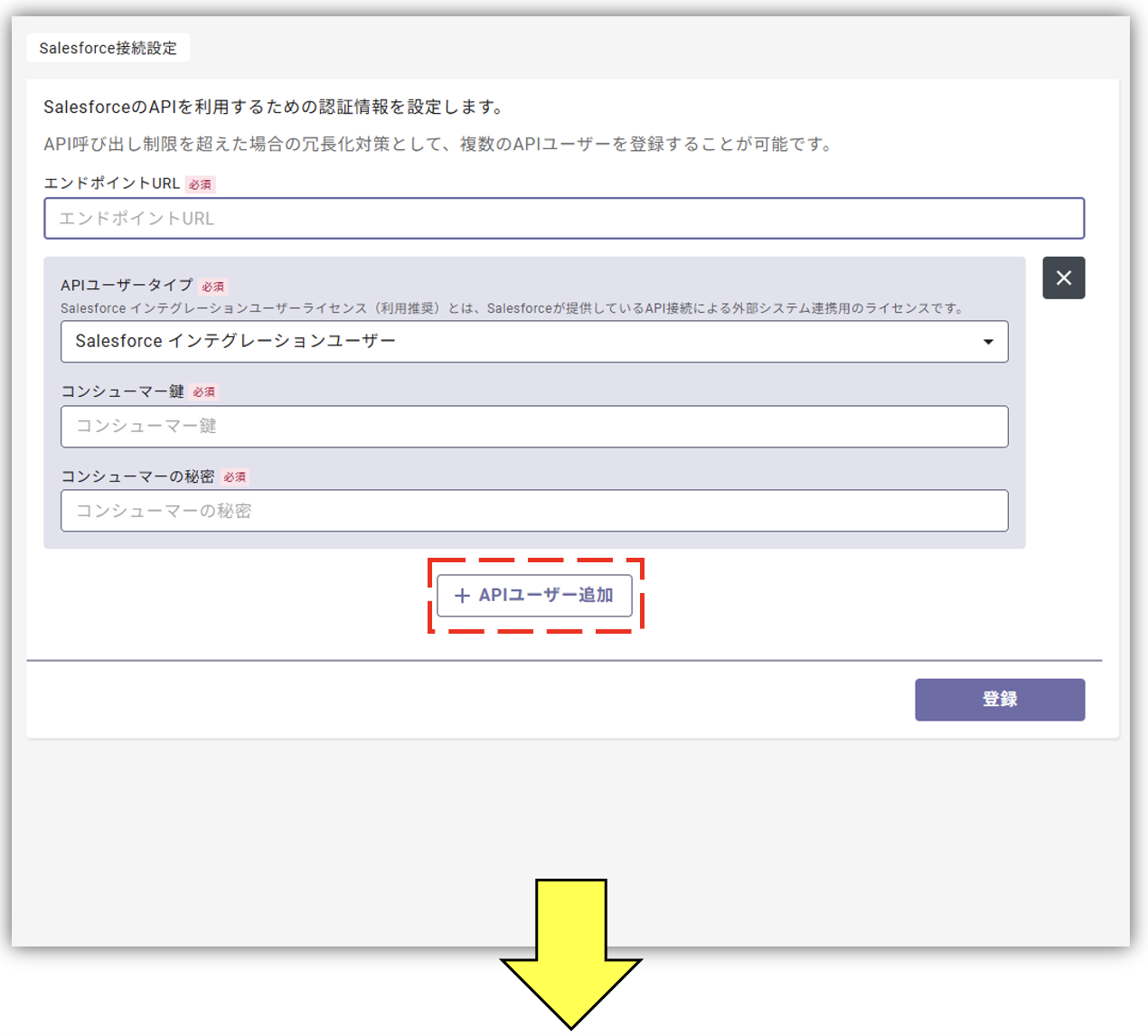Click the SalesforceのAPIを利用するための heading text
The width and height of the screenshot is (1148, 1036).
(274, 107)
